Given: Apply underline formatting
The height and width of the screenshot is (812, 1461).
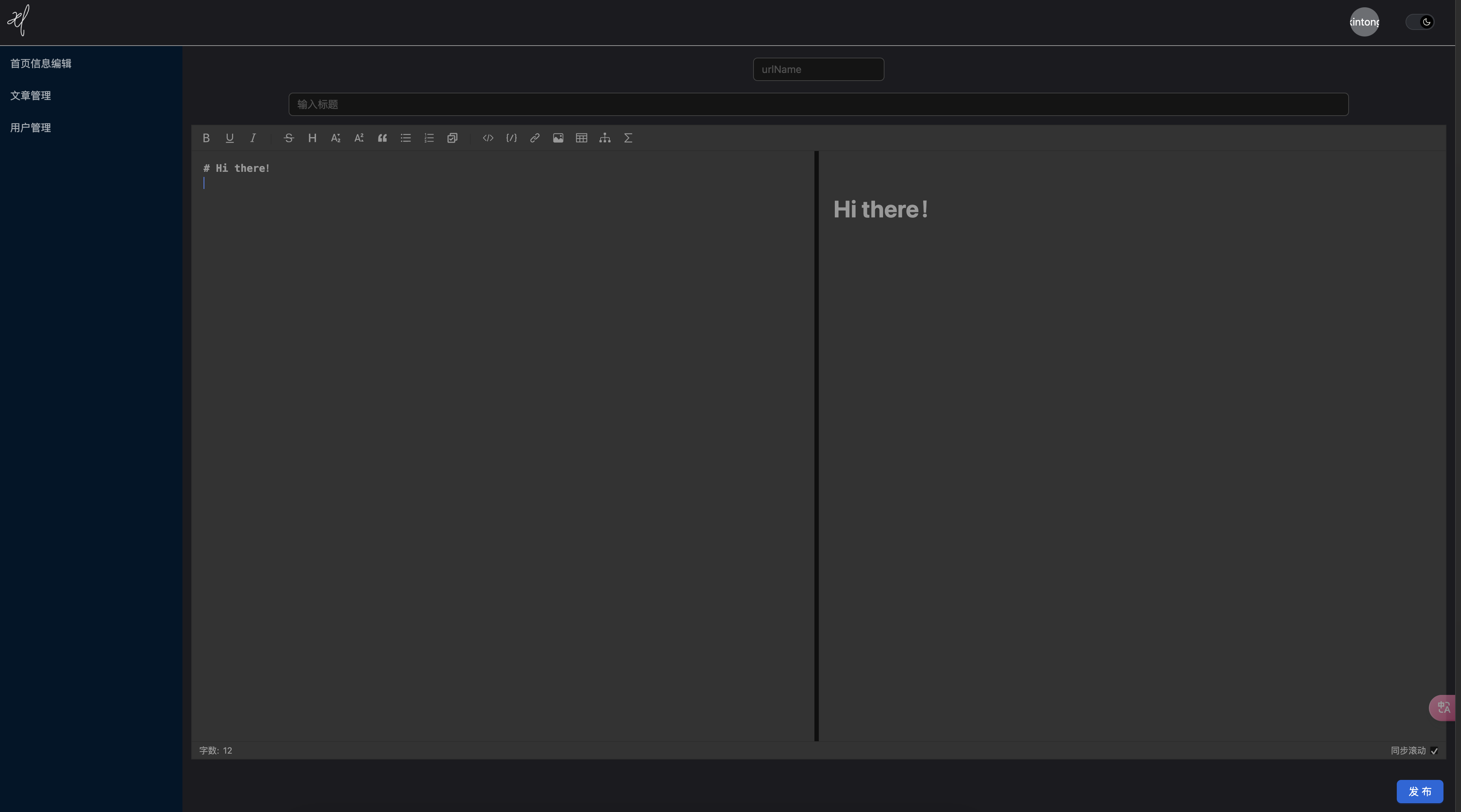Looking at the screenshot, I should (x=230, y=138).
